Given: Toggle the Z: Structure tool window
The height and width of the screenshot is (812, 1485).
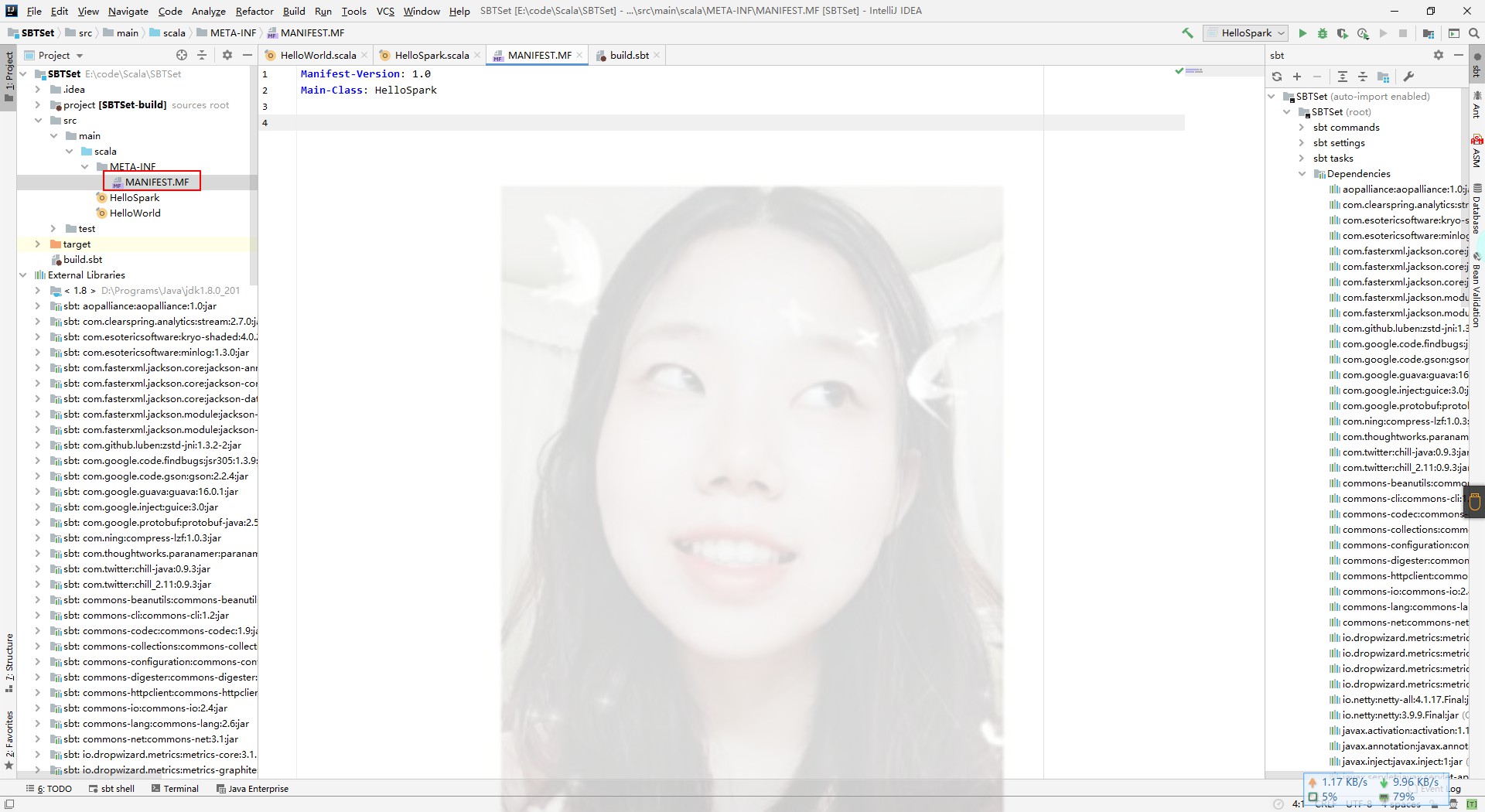Looking at the screenshot, I should click(9, 661).
